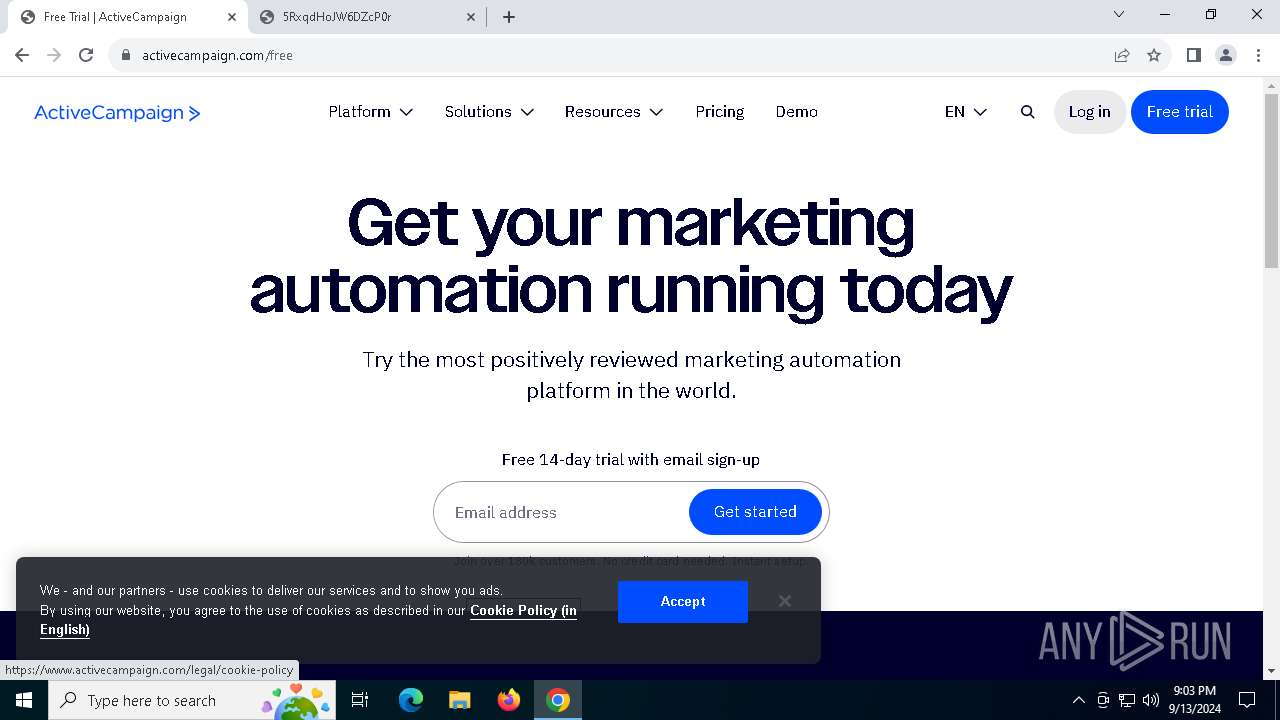Open the notification center icon
1280x720 pixels.
[1247, 700]
